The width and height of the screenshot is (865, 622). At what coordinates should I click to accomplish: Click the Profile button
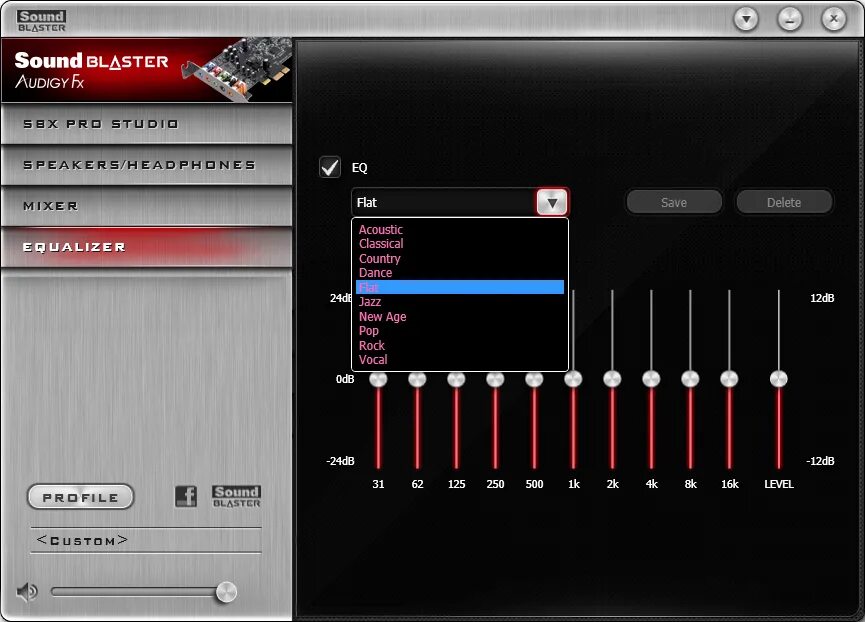(81, 497)
